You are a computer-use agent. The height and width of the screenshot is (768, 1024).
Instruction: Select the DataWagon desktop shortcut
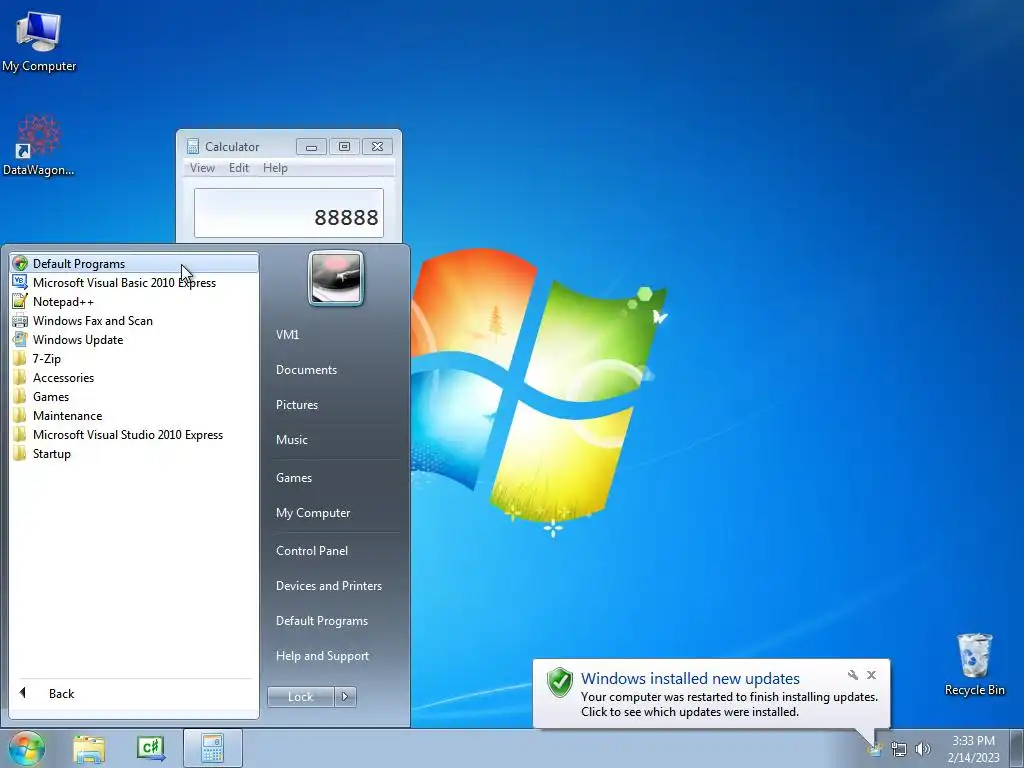[39, 145]
